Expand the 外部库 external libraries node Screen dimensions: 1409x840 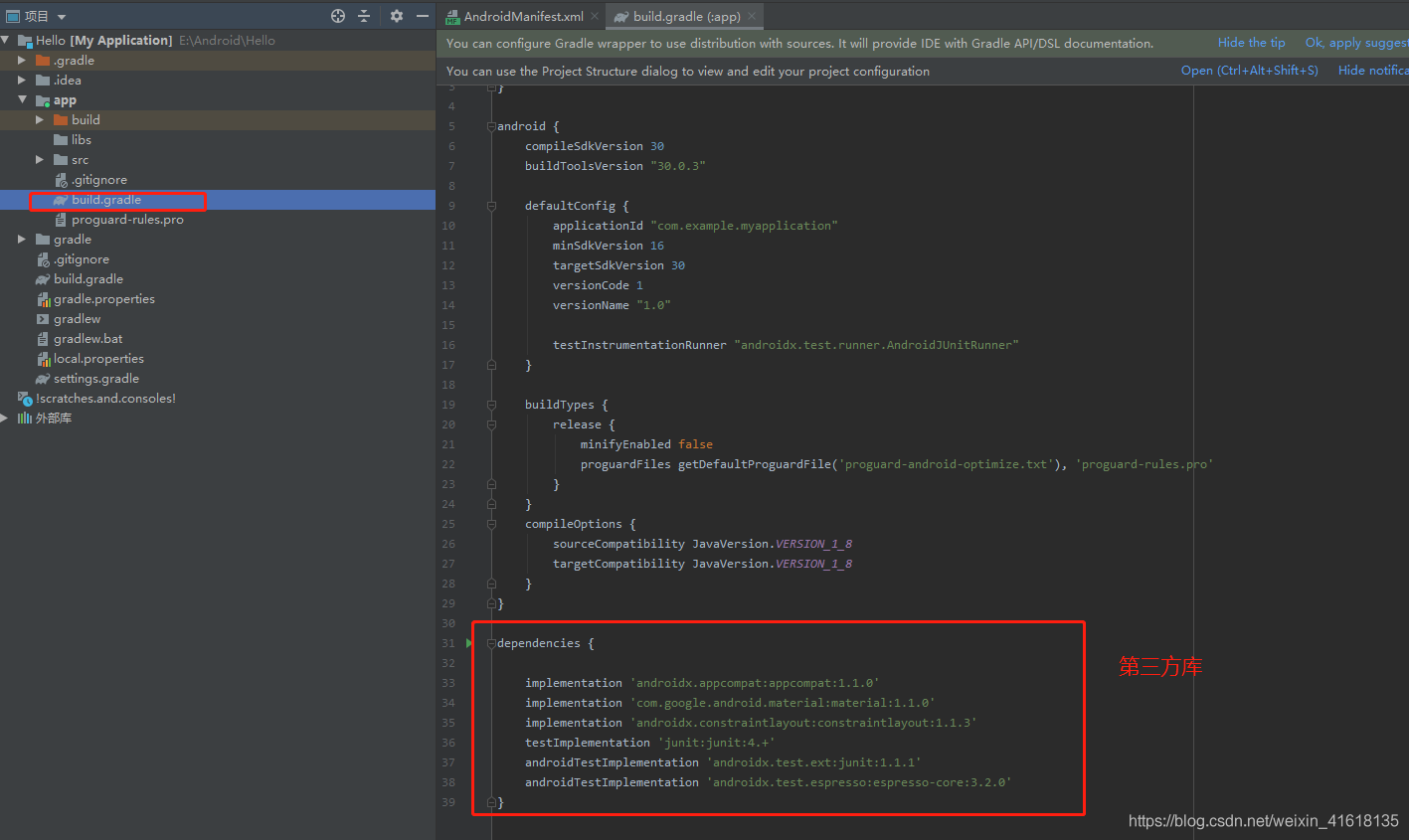click(5, 419)
